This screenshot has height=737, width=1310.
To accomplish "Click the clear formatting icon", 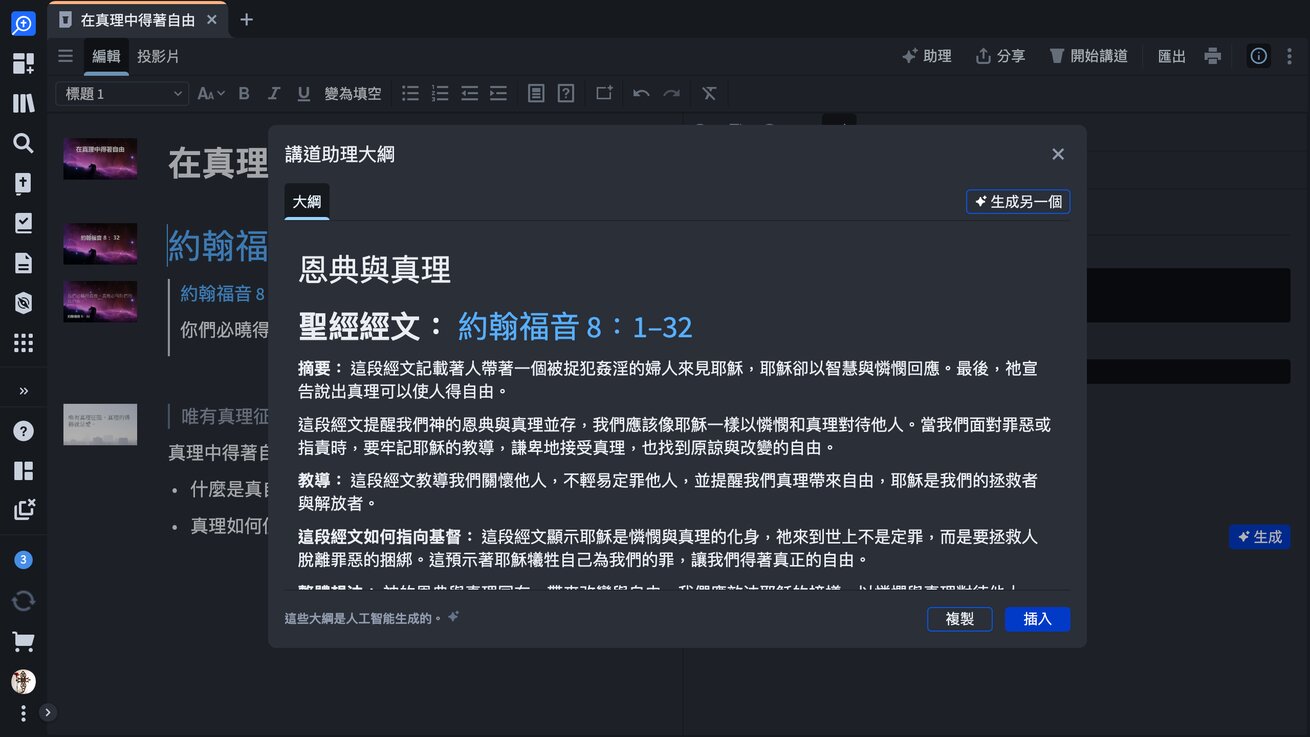I will pos(709,93).
